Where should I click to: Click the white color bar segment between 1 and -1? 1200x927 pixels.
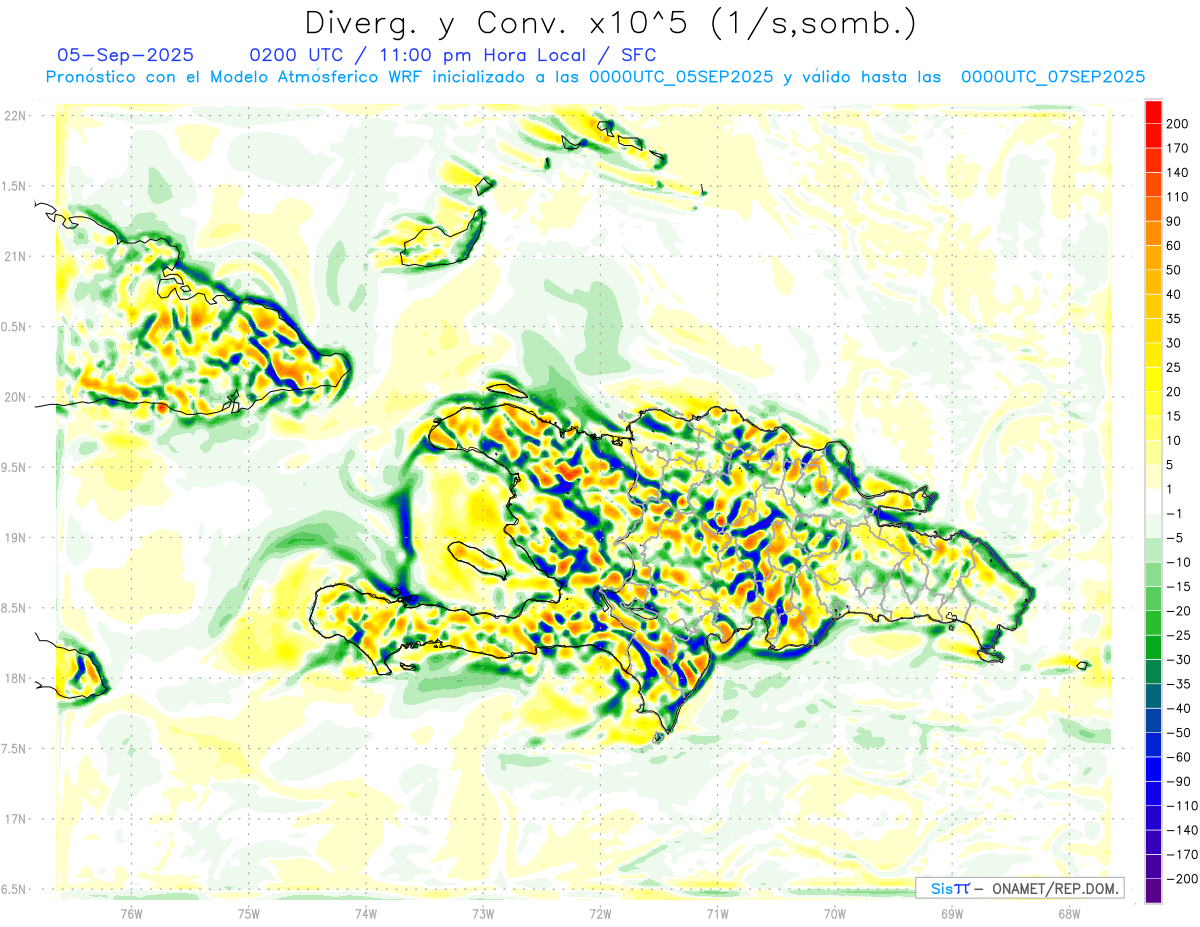pyautogui.click(x=1153, y=501)
